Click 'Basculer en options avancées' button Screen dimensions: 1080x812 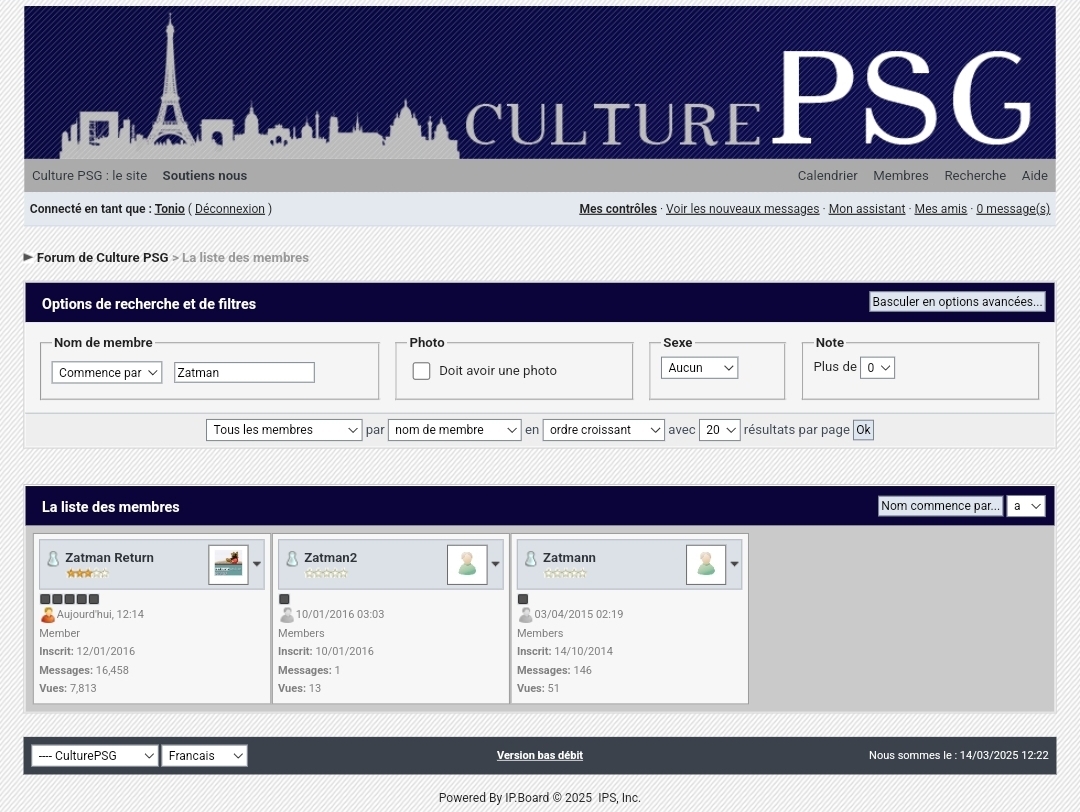click(957, 302)
